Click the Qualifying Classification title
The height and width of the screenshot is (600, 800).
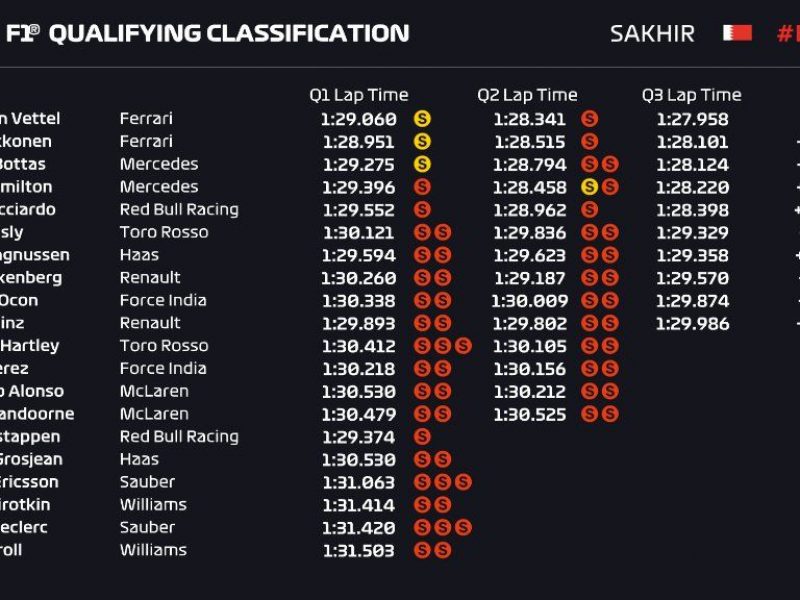click(228, 33)
